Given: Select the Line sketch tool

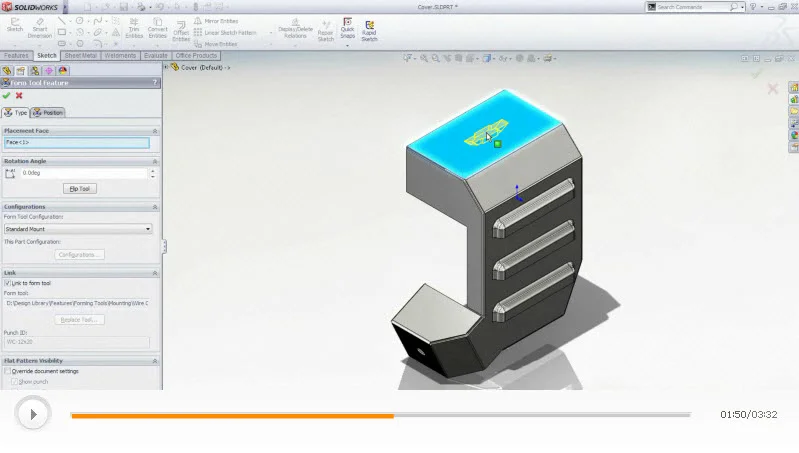Looking at the screenshot, I should 61,21.
